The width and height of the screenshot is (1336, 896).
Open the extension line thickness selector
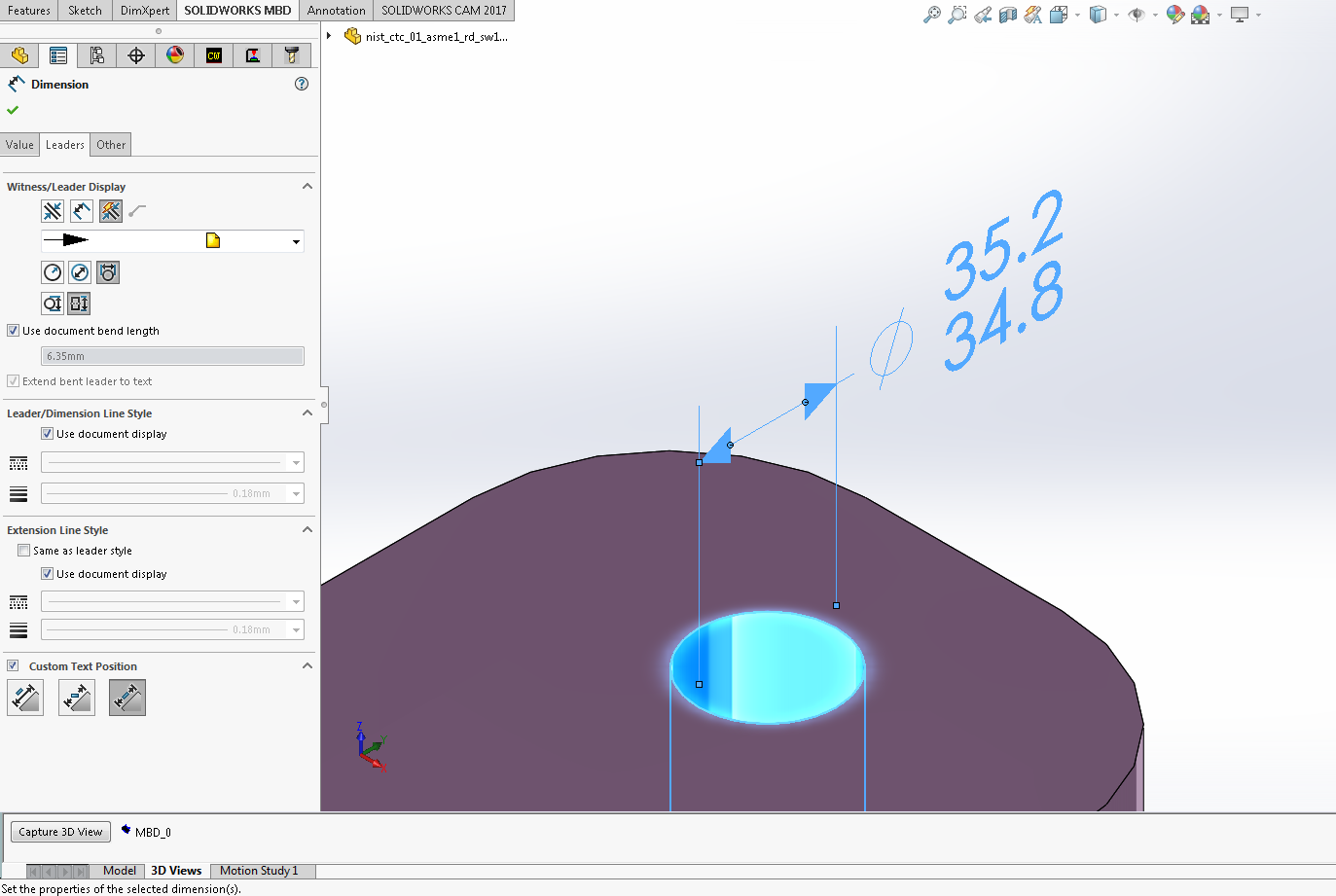pyautogui.click(x=172, y=628)
